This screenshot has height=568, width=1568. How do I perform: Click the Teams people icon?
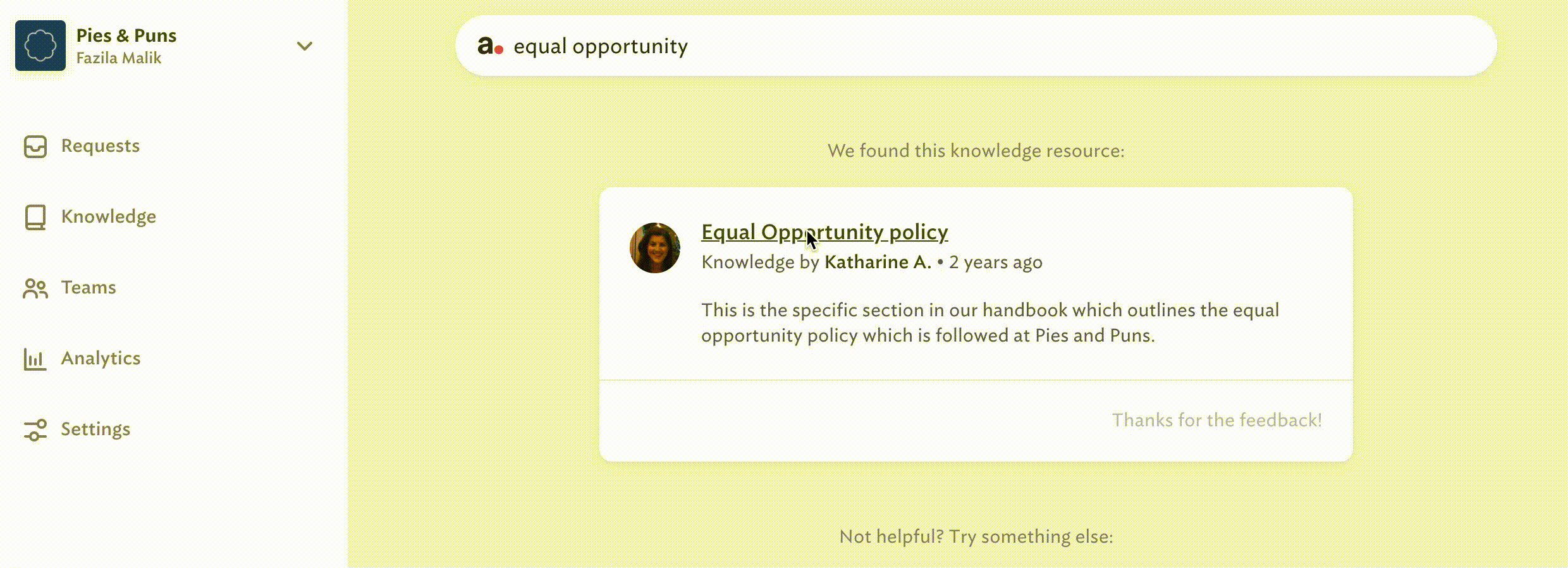(35, 288)
